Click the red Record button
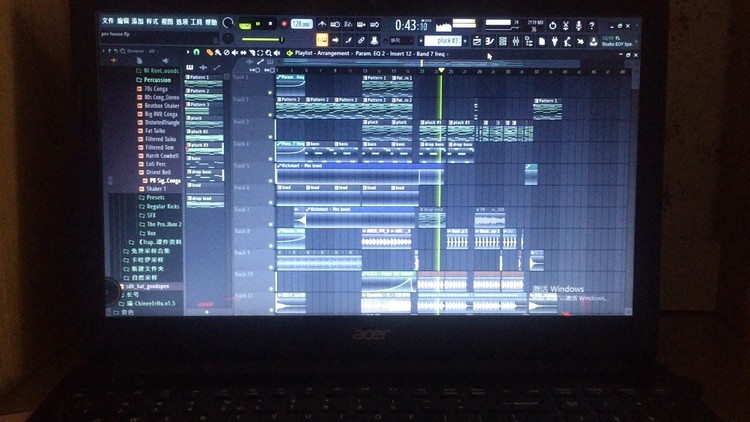 [x=284, y=23]
